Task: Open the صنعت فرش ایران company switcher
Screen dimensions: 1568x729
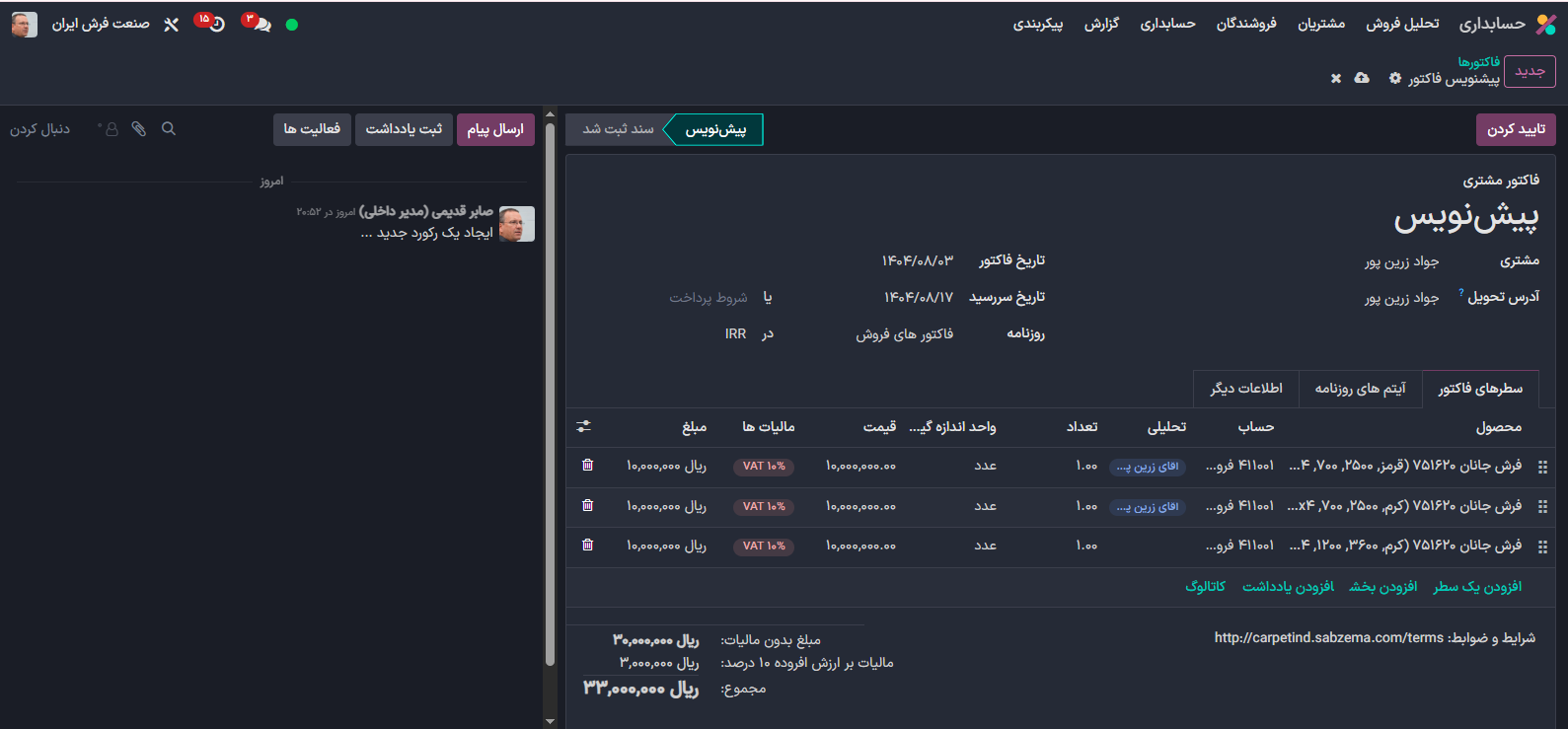Action: 101,24
